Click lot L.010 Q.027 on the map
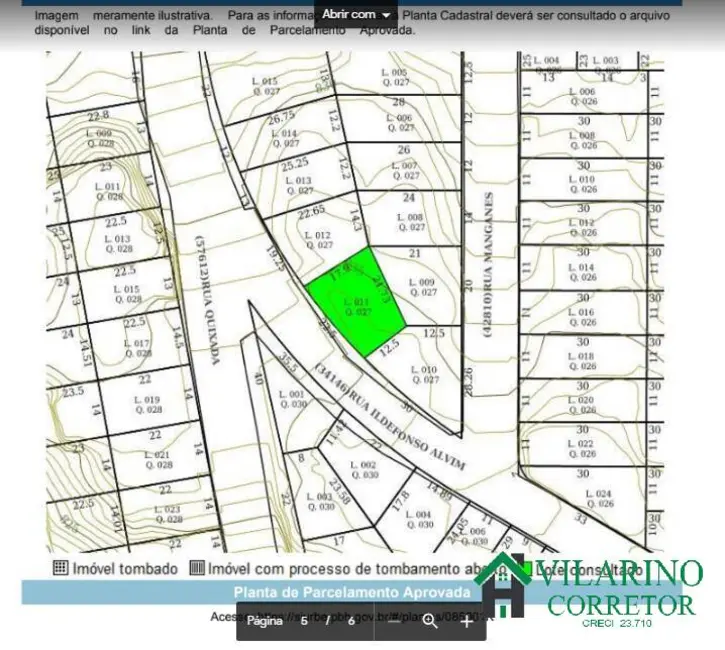 426,374
